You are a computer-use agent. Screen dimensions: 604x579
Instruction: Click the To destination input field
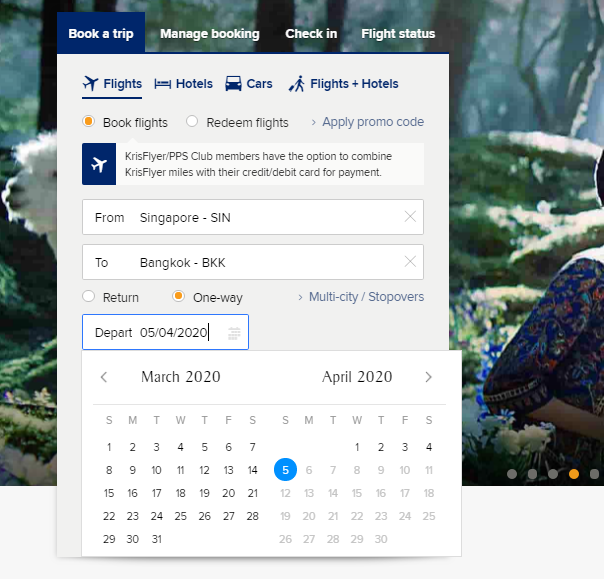click(253, 262)
